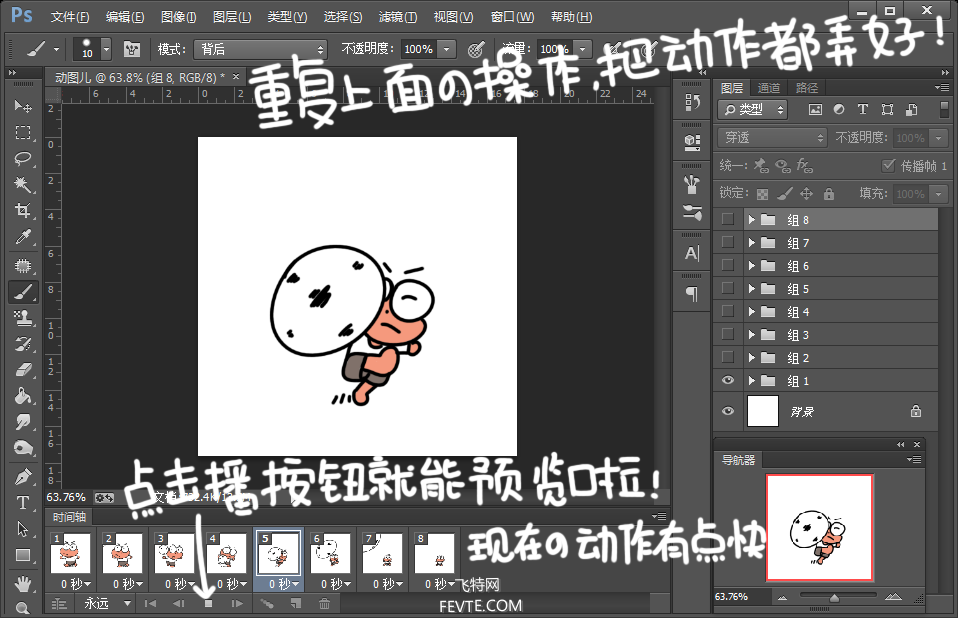This screenshot has width=958, height=618.
Task: Select frame 3 in the timeline
Action: point(175,553)
